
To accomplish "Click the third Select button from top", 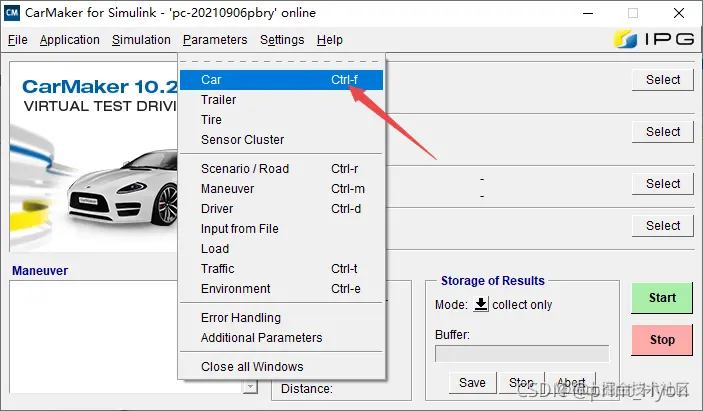I will coord(663,184).
